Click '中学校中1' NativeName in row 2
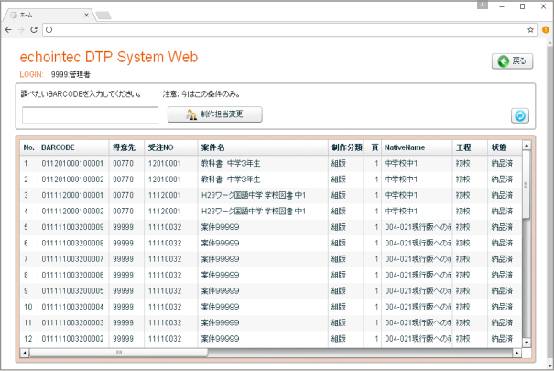Screen dimensions: 554x371 point(401,179)
